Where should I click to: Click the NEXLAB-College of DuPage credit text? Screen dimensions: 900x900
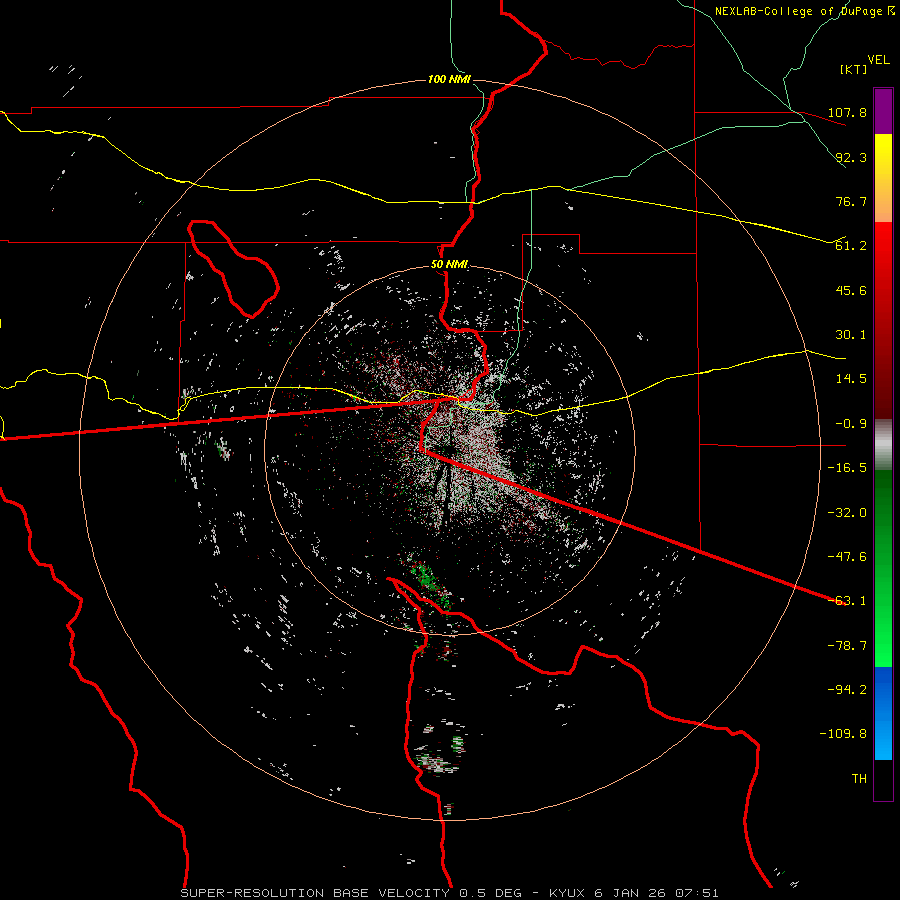[804, 11]
